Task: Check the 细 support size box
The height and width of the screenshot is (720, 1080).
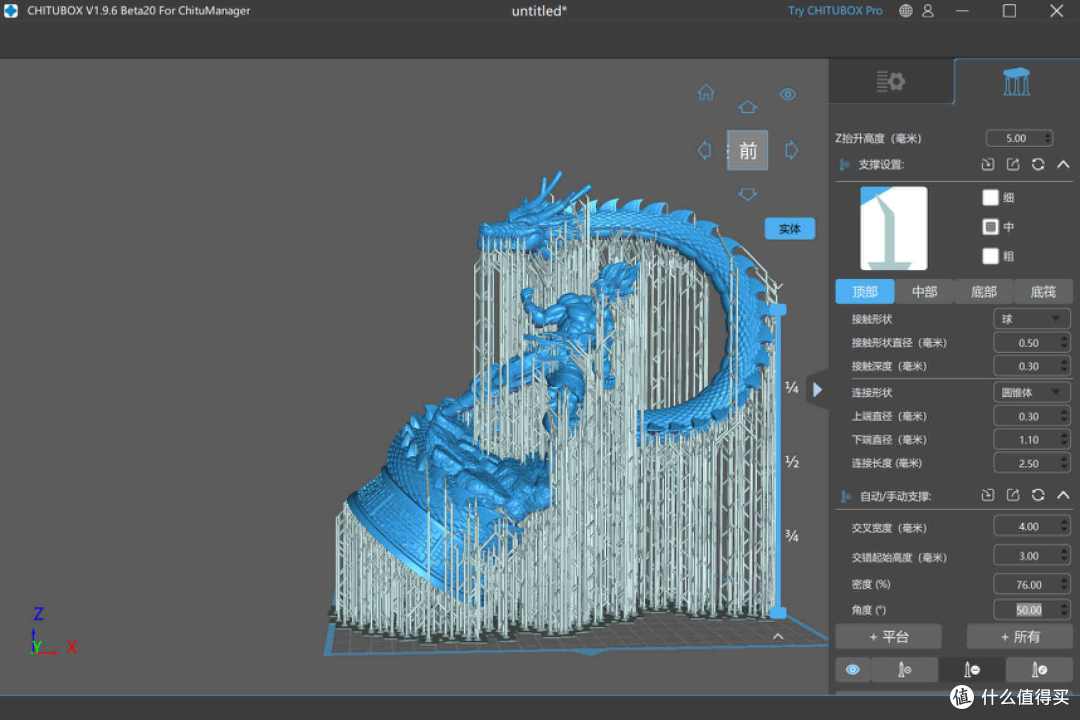Action: 990,198
